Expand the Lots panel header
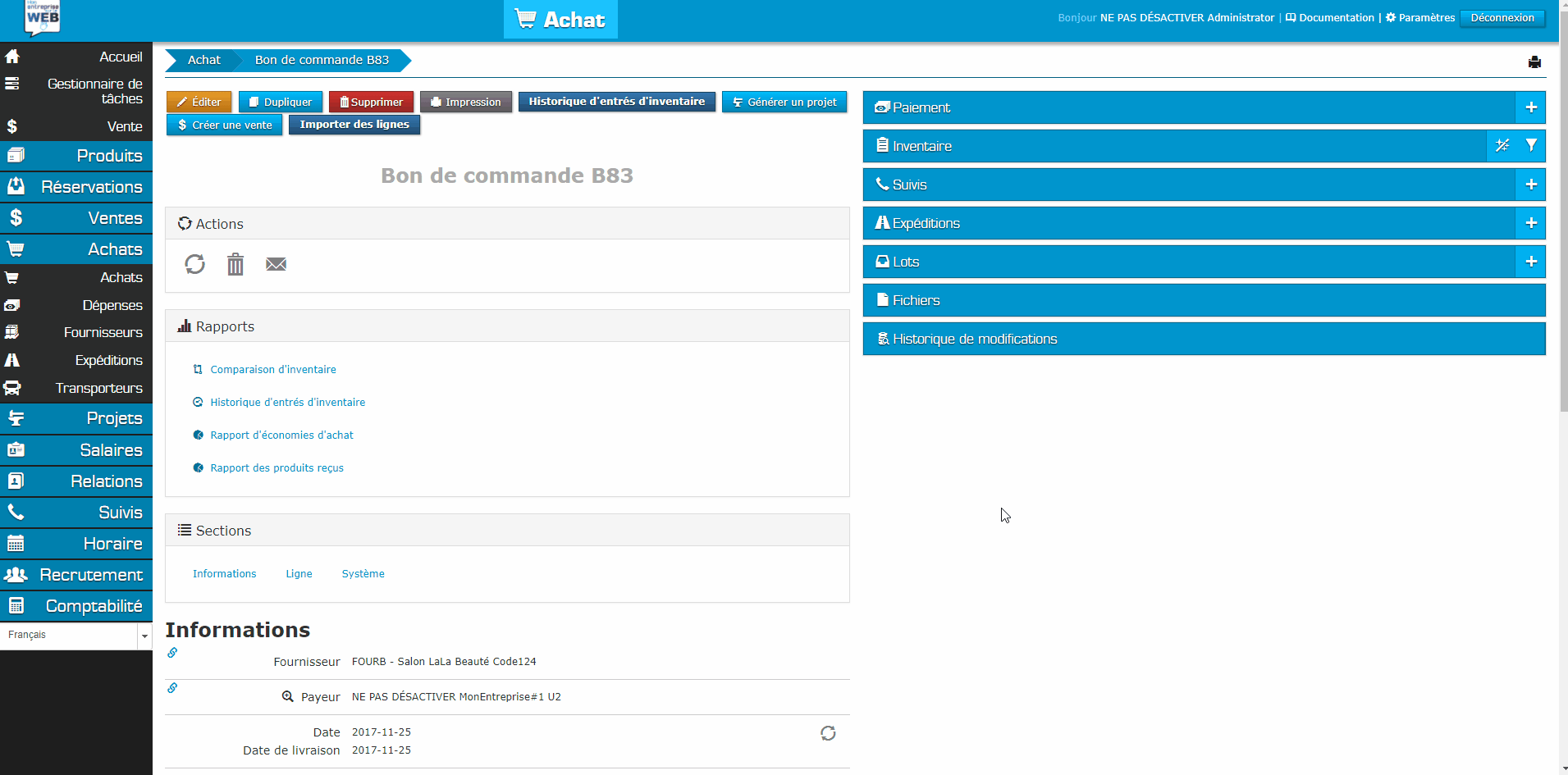The height and width of the screenshot is (775, 1568). point(1188,262)
